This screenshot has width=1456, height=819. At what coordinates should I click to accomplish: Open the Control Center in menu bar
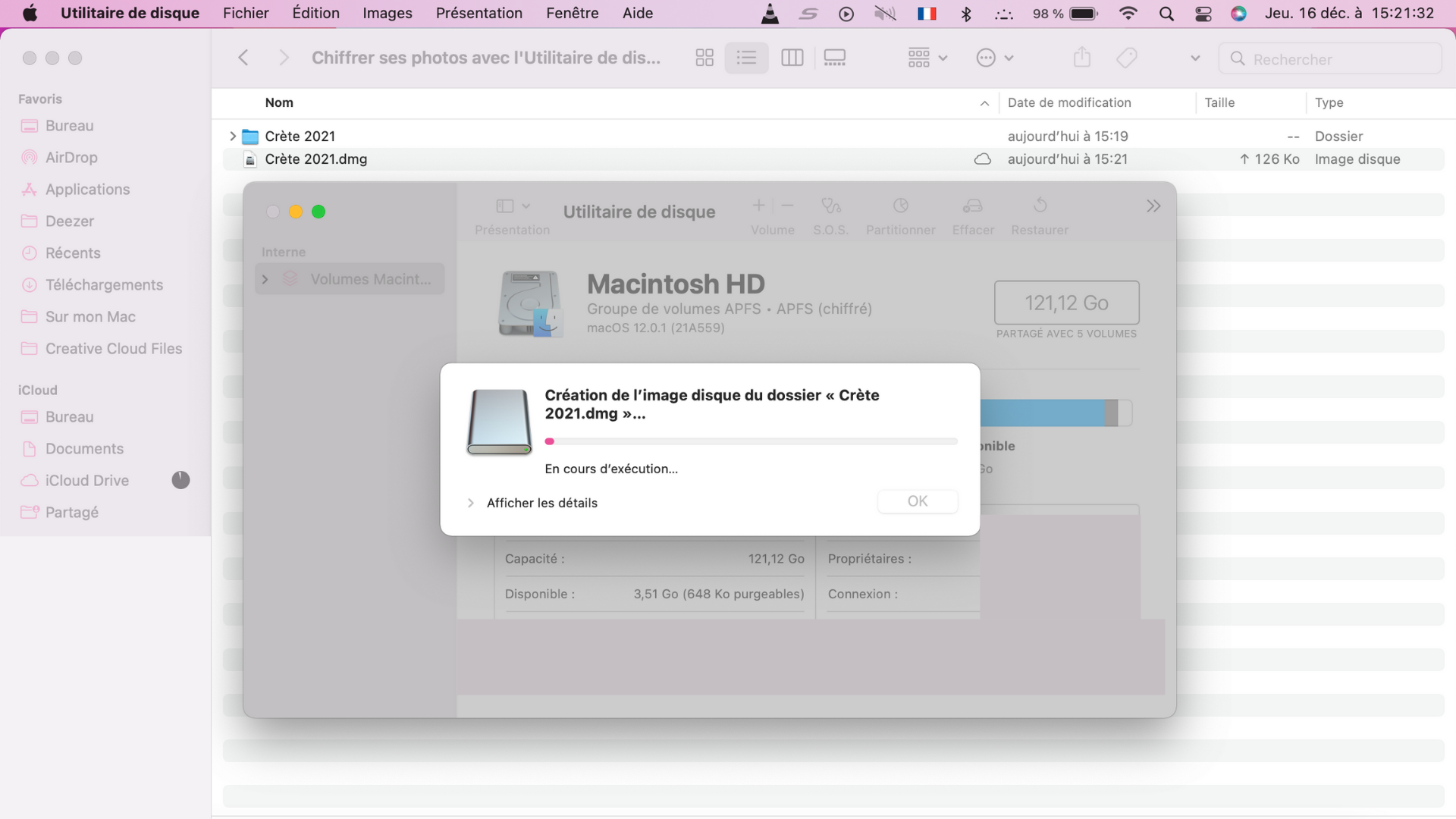(x=1203, y=14)
